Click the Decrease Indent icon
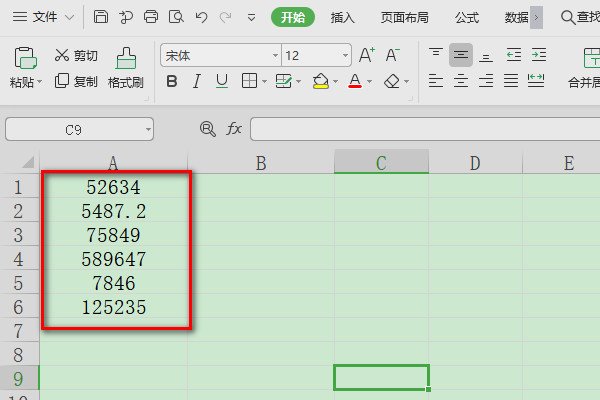This screenshot has width=600, height=400. pyautogui.click(x=514, y=55)
